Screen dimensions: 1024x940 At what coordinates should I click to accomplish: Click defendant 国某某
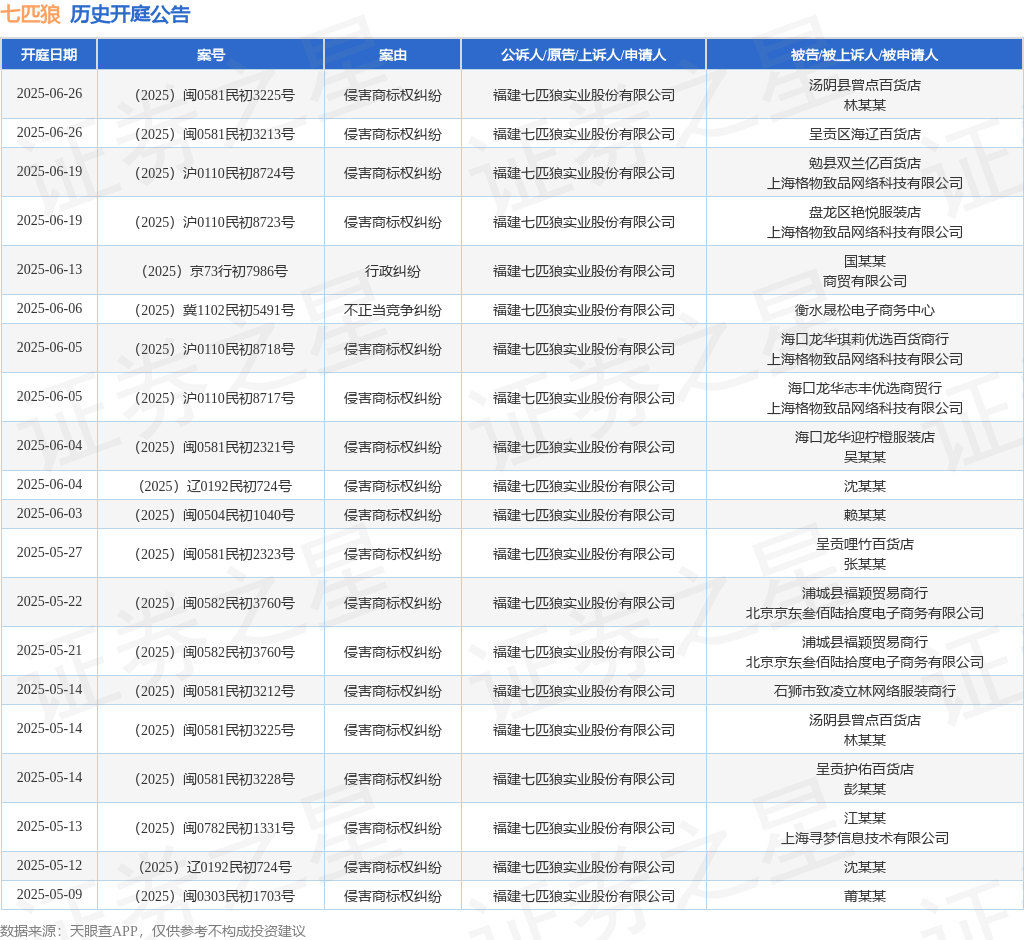pos(865,261)
